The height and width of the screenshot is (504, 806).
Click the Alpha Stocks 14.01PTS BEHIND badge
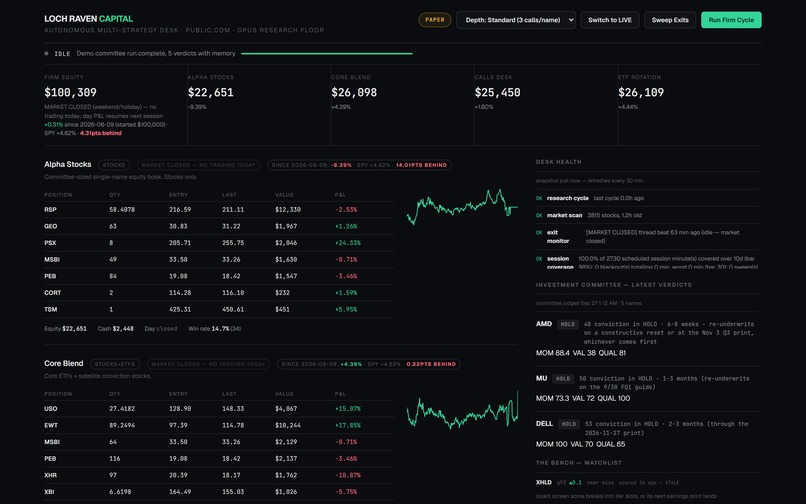421,165
